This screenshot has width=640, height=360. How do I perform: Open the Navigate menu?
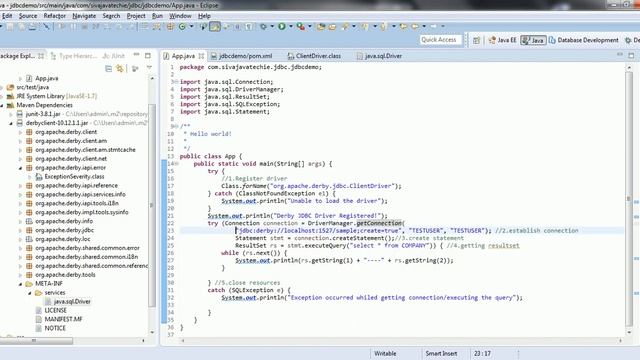click(x=84, y=16)
